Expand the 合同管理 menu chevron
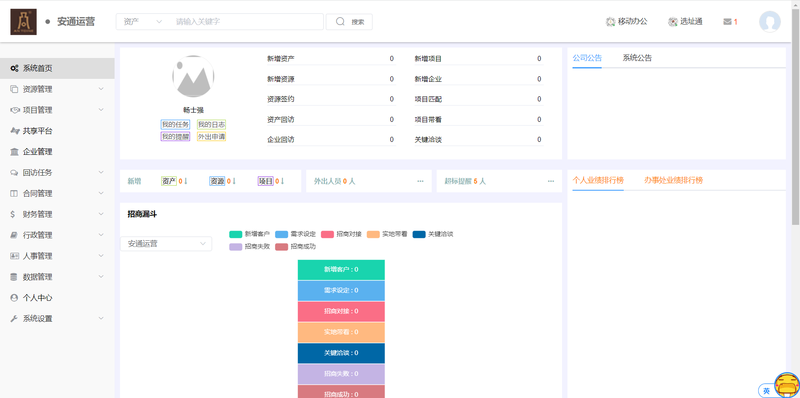The image size is (800, 398). coord(101,193)
